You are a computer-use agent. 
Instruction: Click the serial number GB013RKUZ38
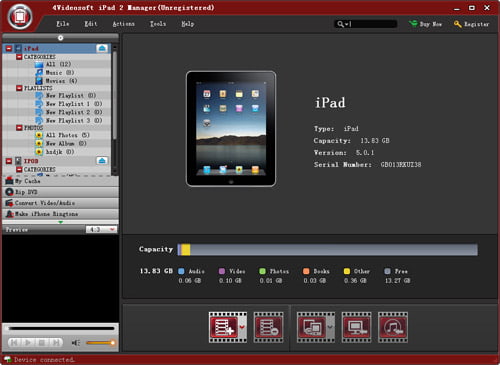pos(401,165)
